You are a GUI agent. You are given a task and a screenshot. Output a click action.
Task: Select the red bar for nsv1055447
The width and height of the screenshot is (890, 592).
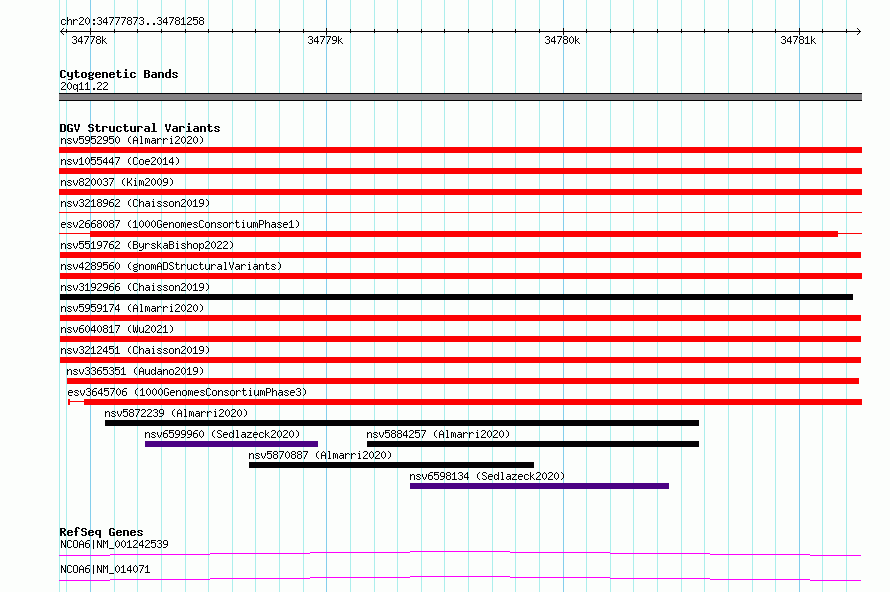click(x=460, y=171)
